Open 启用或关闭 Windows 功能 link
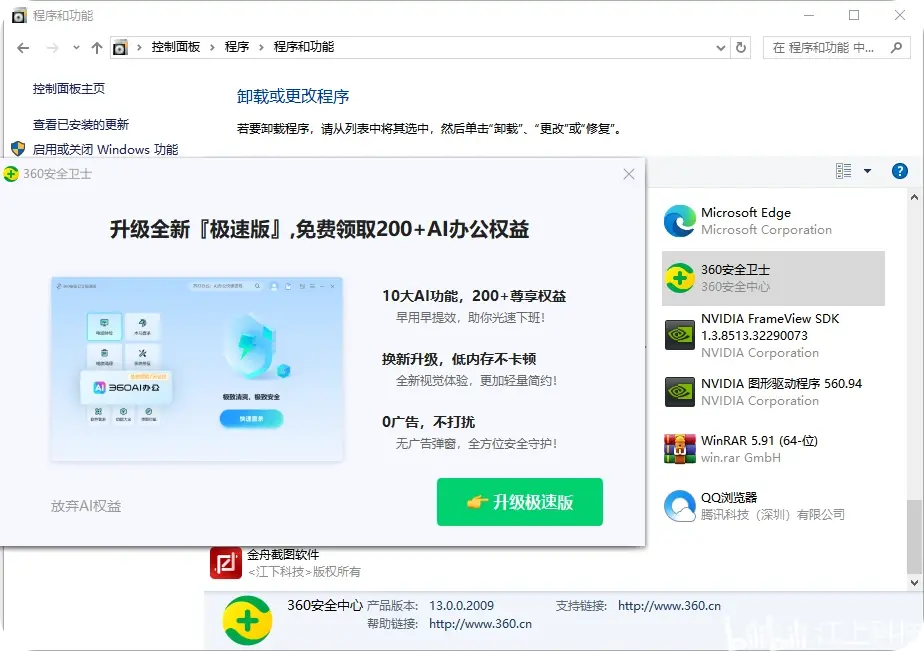 tap(105, 149)
